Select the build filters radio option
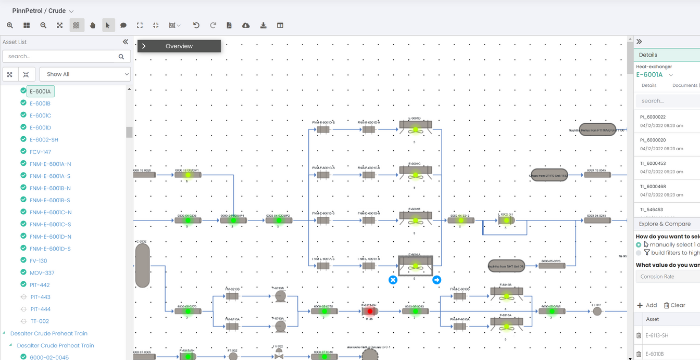The image size is (700, 360). [638, 253]
